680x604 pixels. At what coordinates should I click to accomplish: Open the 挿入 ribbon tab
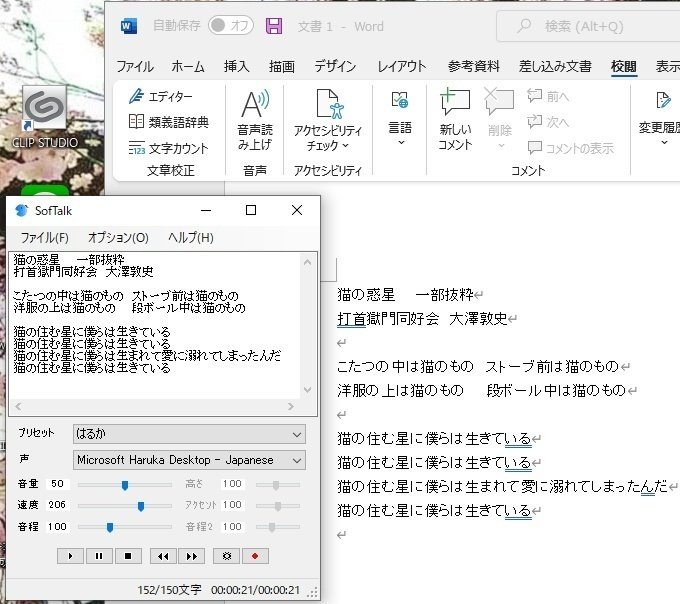(x=237, y=66)
